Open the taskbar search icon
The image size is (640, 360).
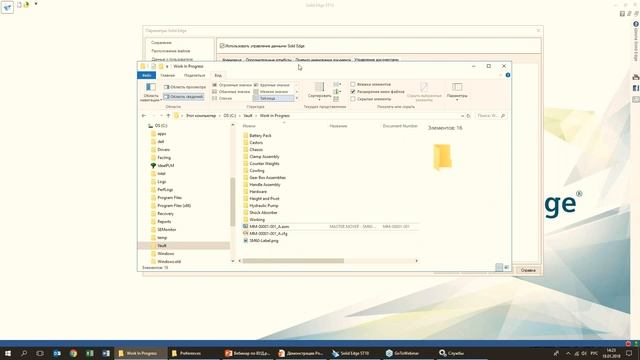24,353
